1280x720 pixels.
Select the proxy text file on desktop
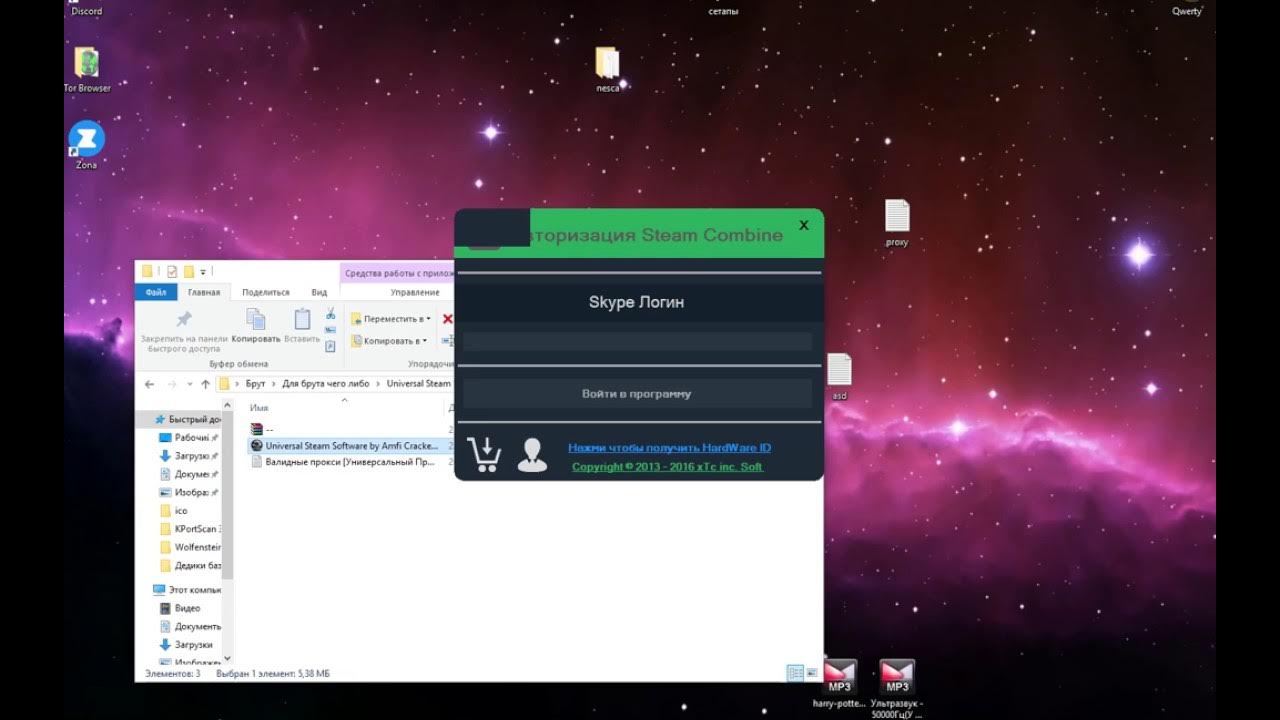pos(897,223)
